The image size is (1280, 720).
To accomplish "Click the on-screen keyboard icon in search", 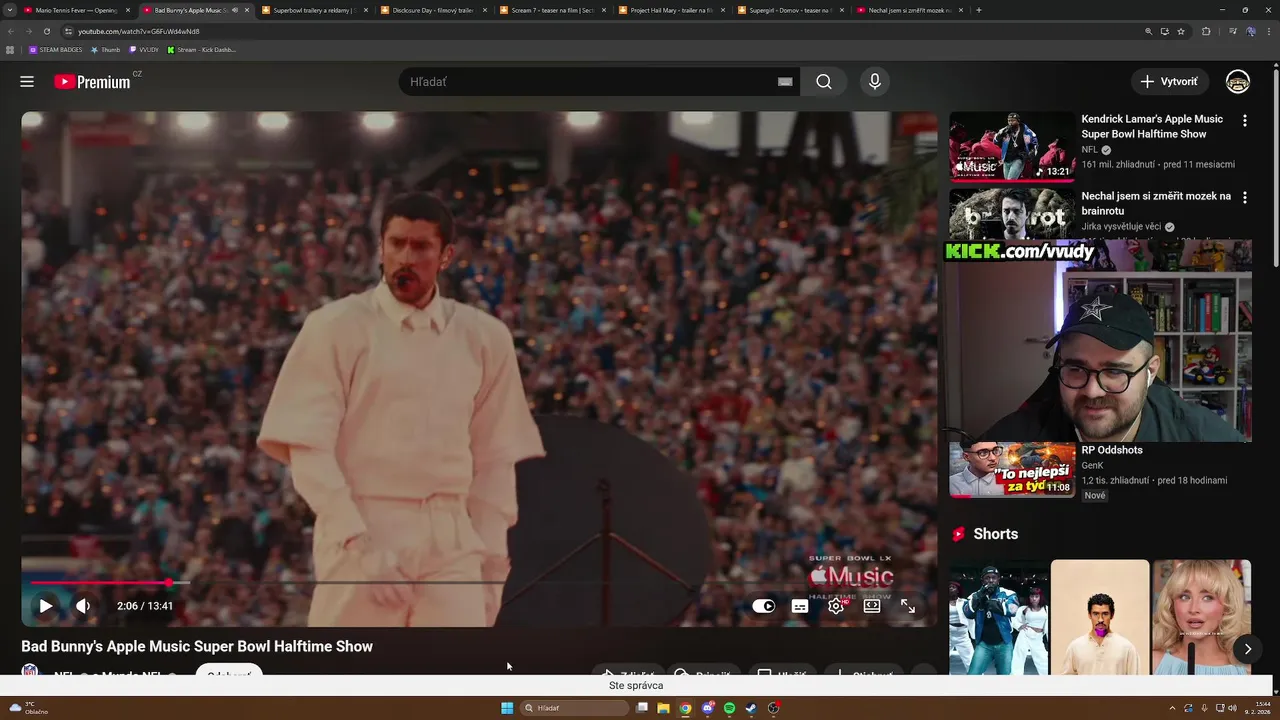I will pos(785,82).
